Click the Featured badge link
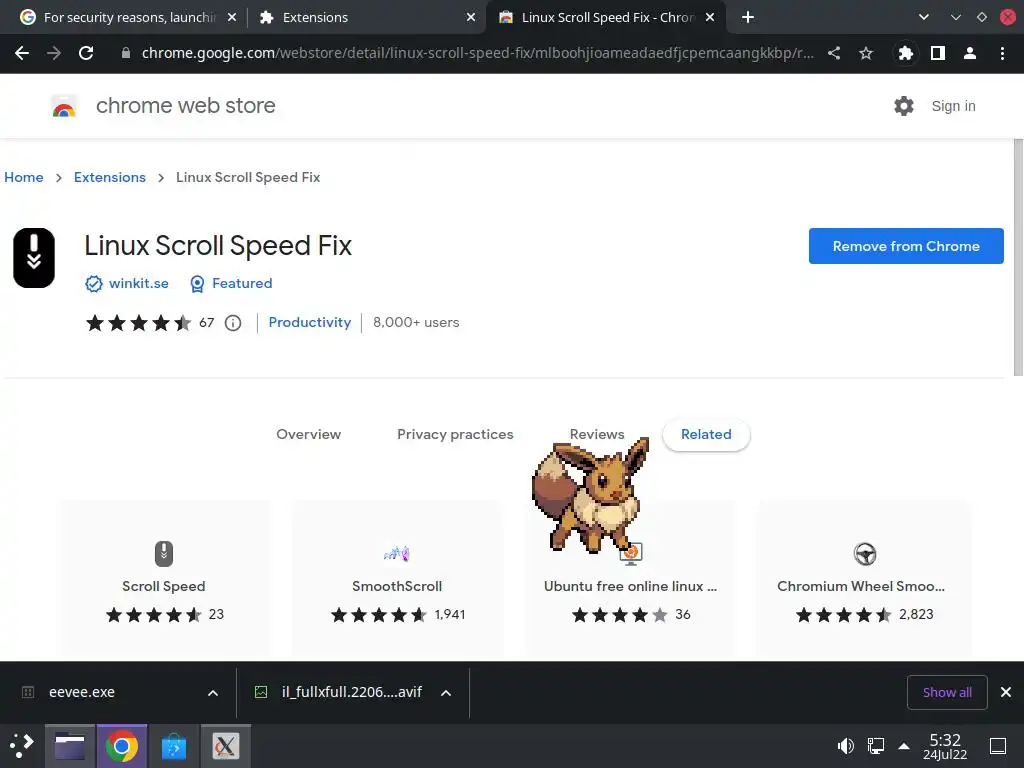The width and height of the screenshot is (1024, 768). pyautogui.click(x=242, y=283)
